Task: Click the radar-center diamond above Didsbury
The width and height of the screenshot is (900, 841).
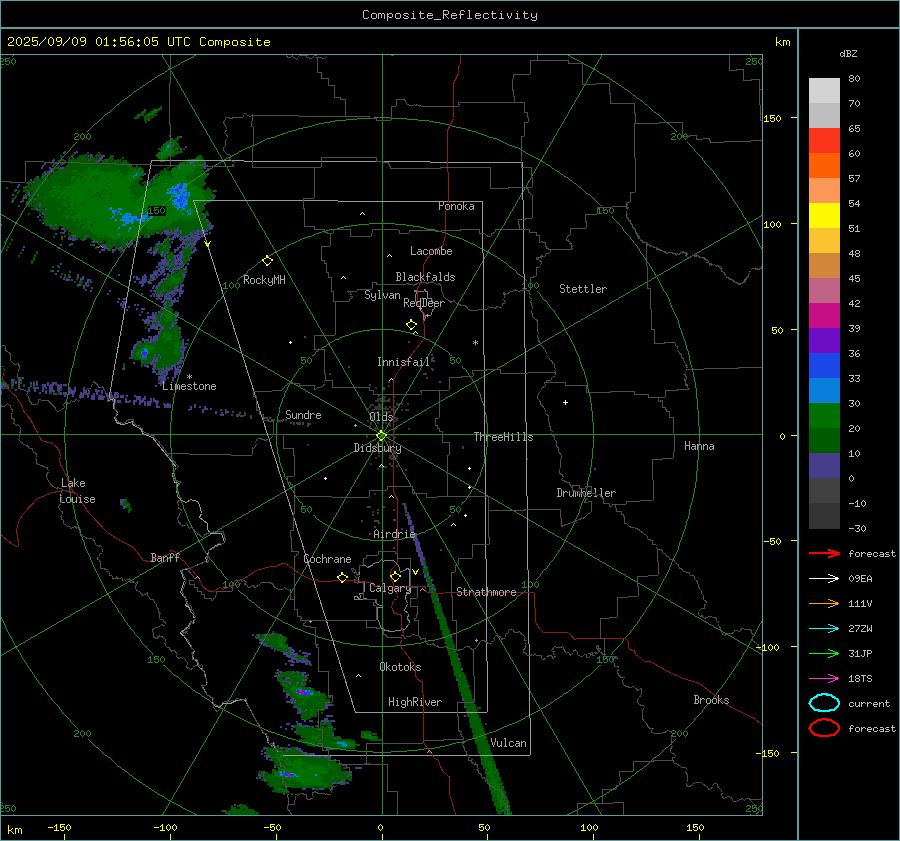Action: pos(381,436)
